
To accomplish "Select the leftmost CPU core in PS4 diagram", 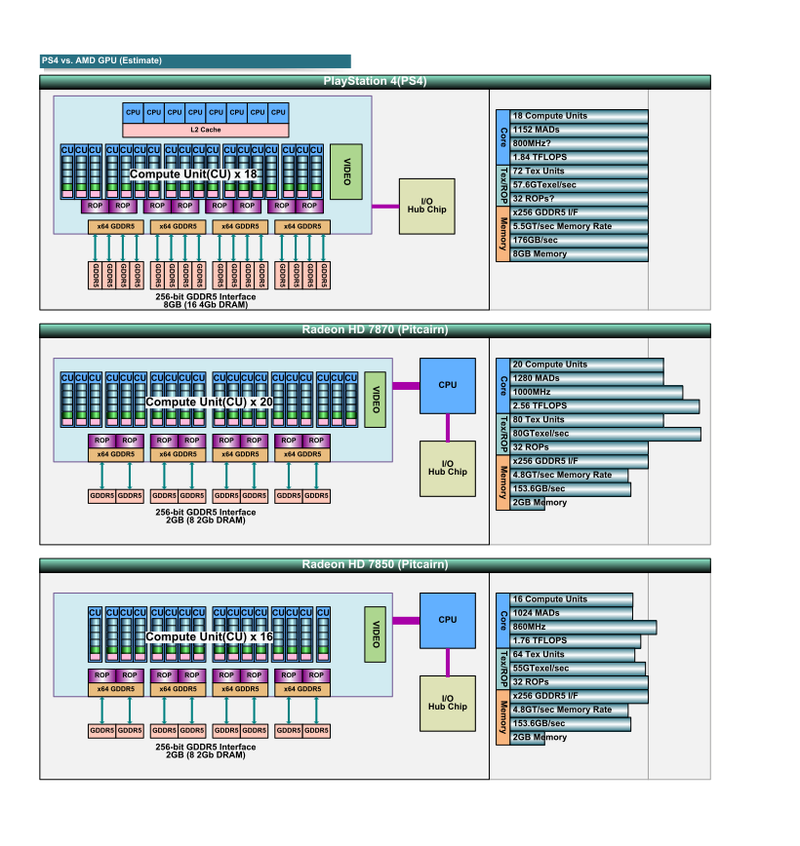I will [133, 112].
